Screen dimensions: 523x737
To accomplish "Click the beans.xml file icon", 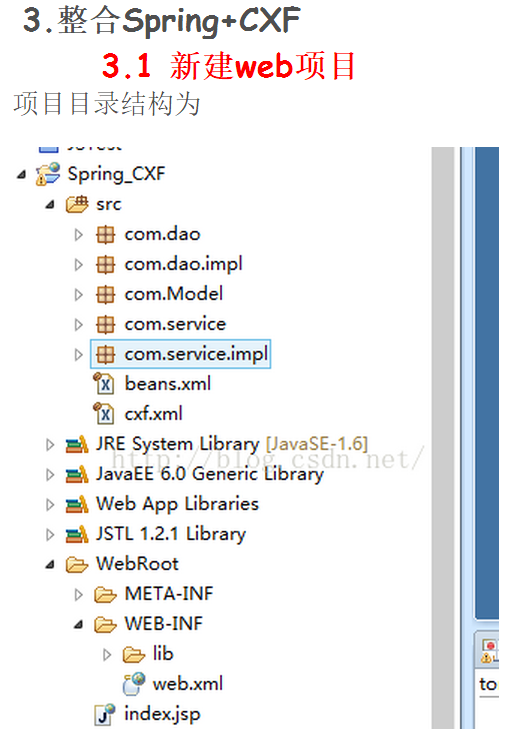I will (x=104, y=384).
